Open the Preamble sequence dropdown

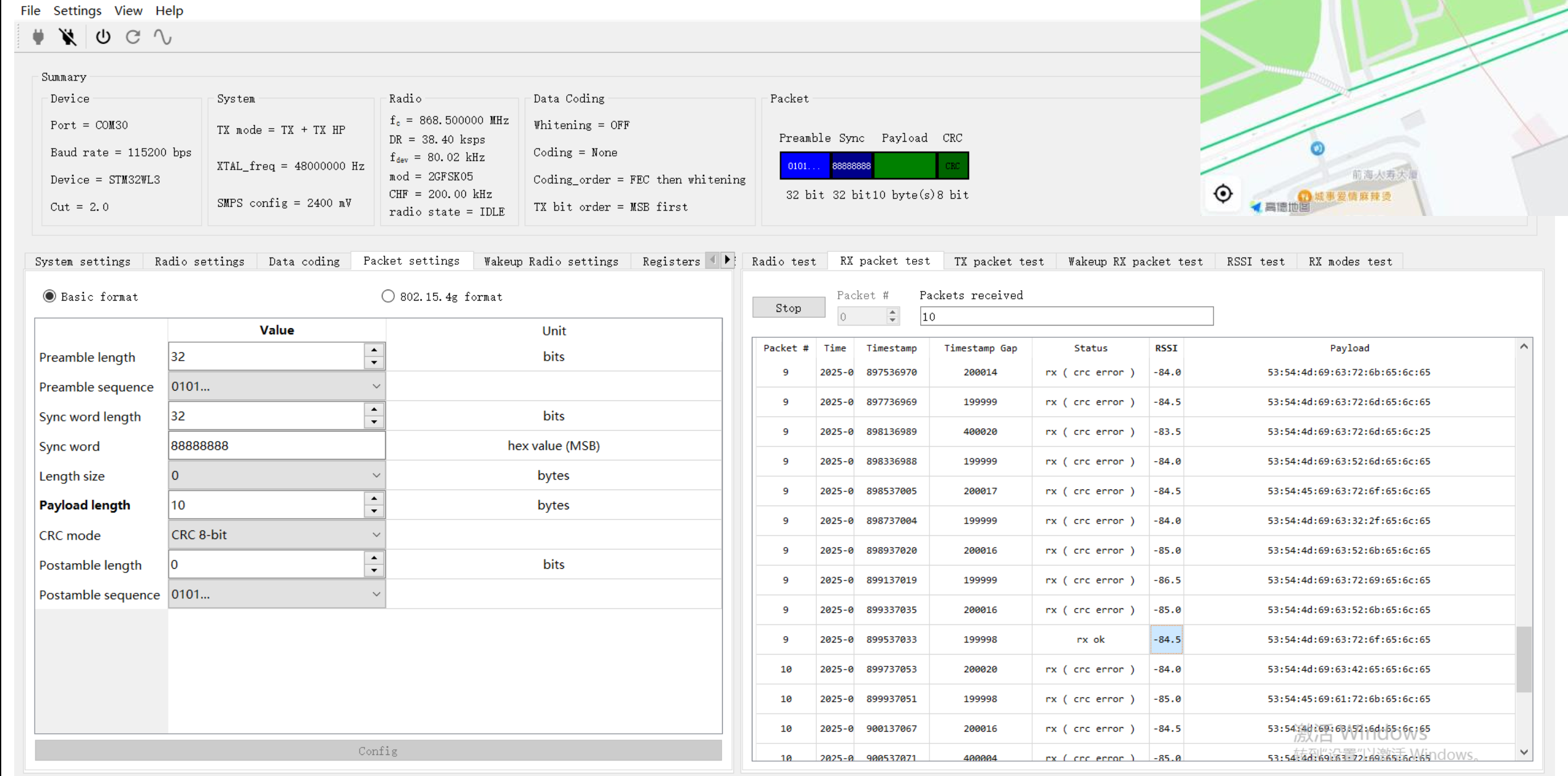pyautogui.click(x=277, y=386)
